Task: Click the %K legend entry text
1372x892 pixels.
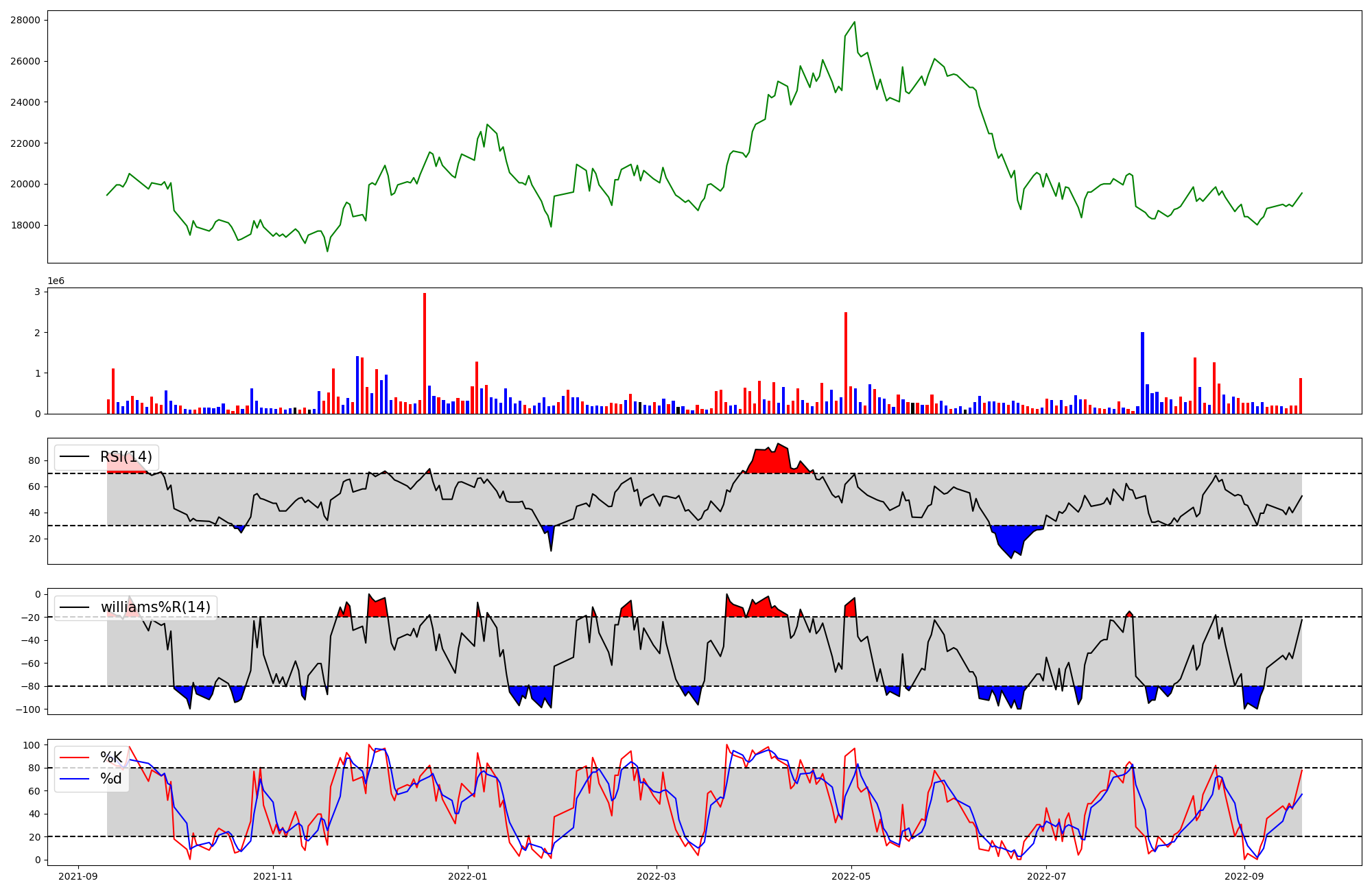Action: tap(111, 758)
